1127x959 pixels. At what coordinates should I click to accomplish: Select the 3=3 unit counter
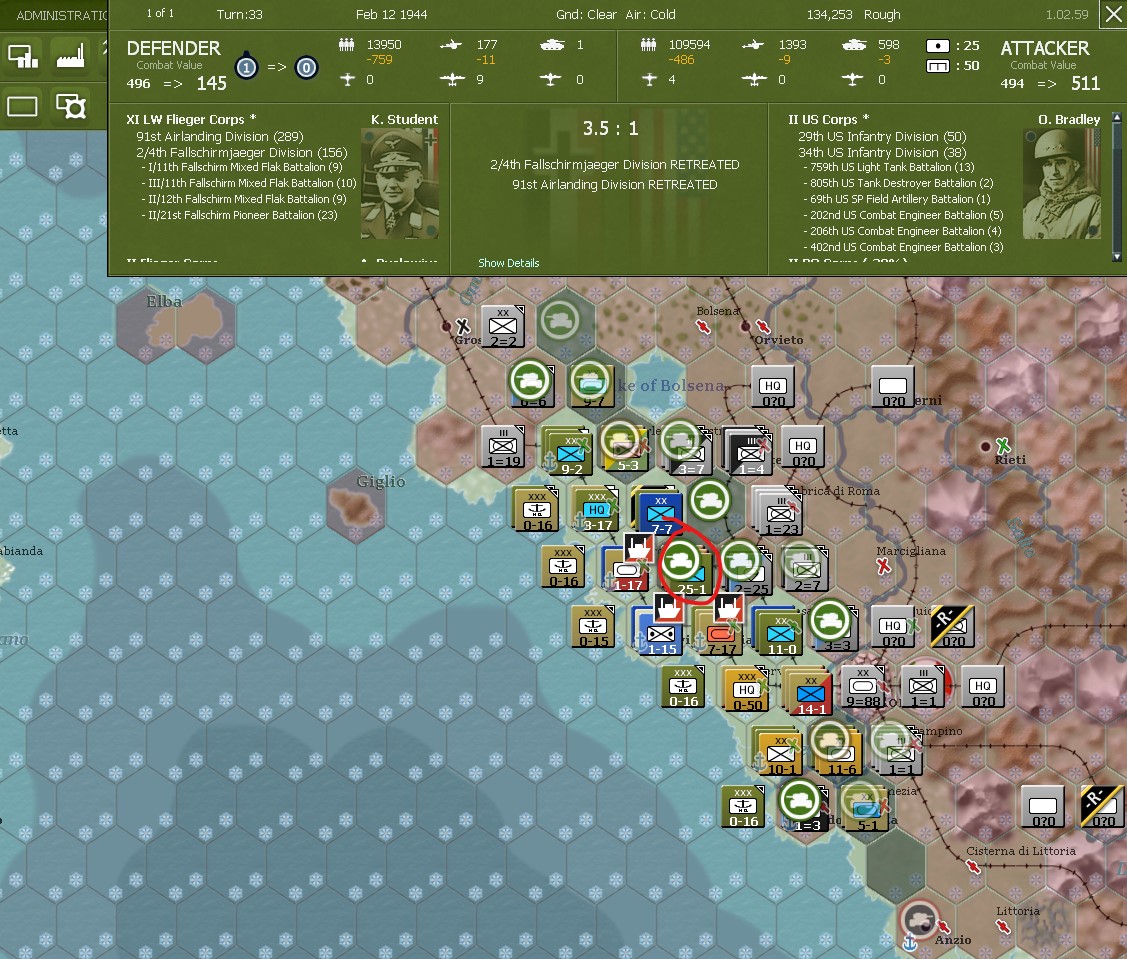pyautogui.click(x=835, y=630)
